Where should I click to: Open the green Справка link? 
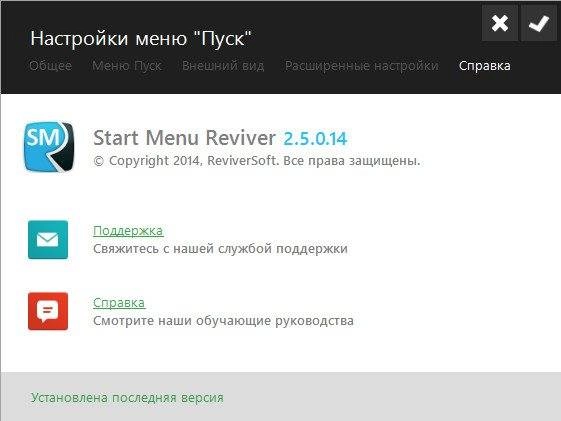[x=119, y=303]
